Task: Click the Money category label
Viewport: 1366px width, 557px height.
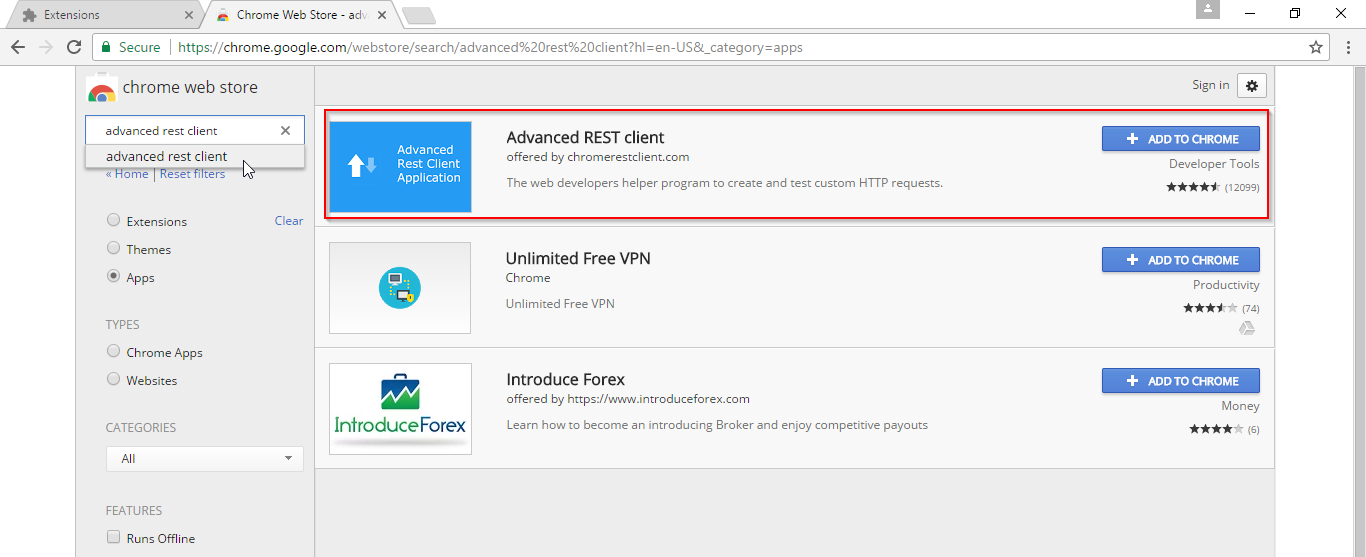Action: click(x=1240, y=406)
